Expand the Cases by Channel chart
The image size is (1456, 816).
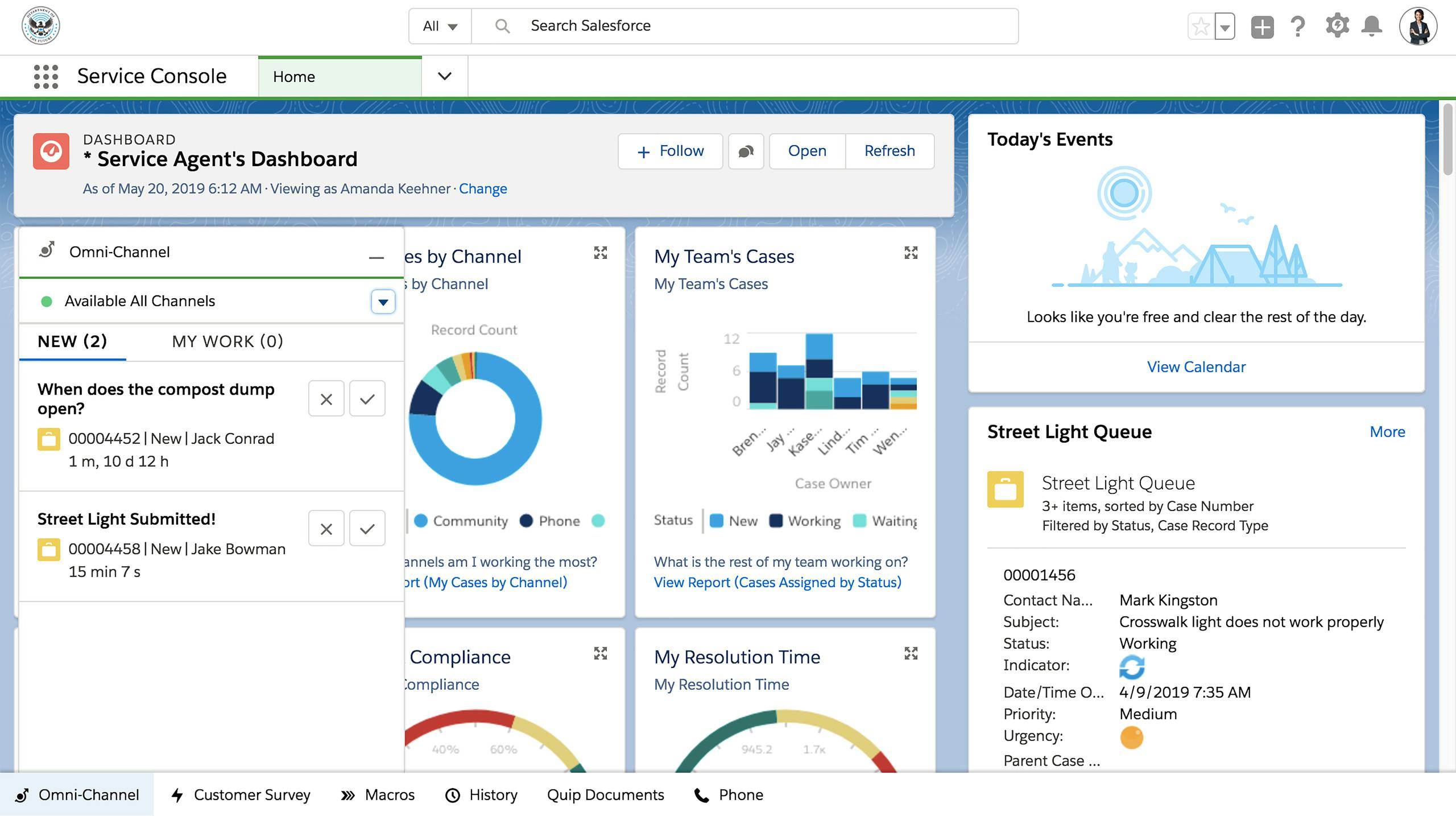[601, 253]
